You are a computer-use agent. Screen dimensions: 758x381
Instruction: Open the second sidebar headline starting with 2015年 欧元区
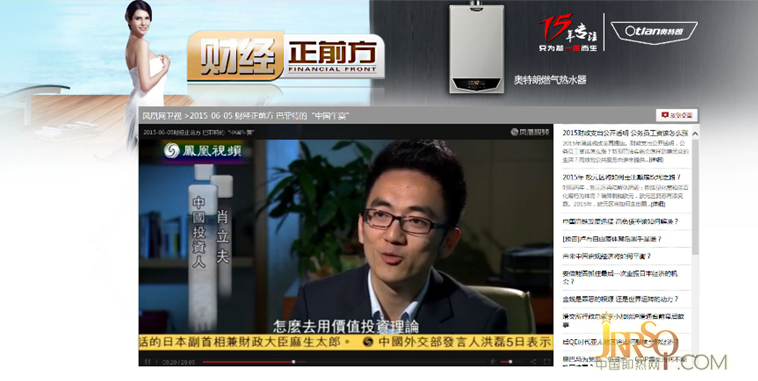click(622, 177)
